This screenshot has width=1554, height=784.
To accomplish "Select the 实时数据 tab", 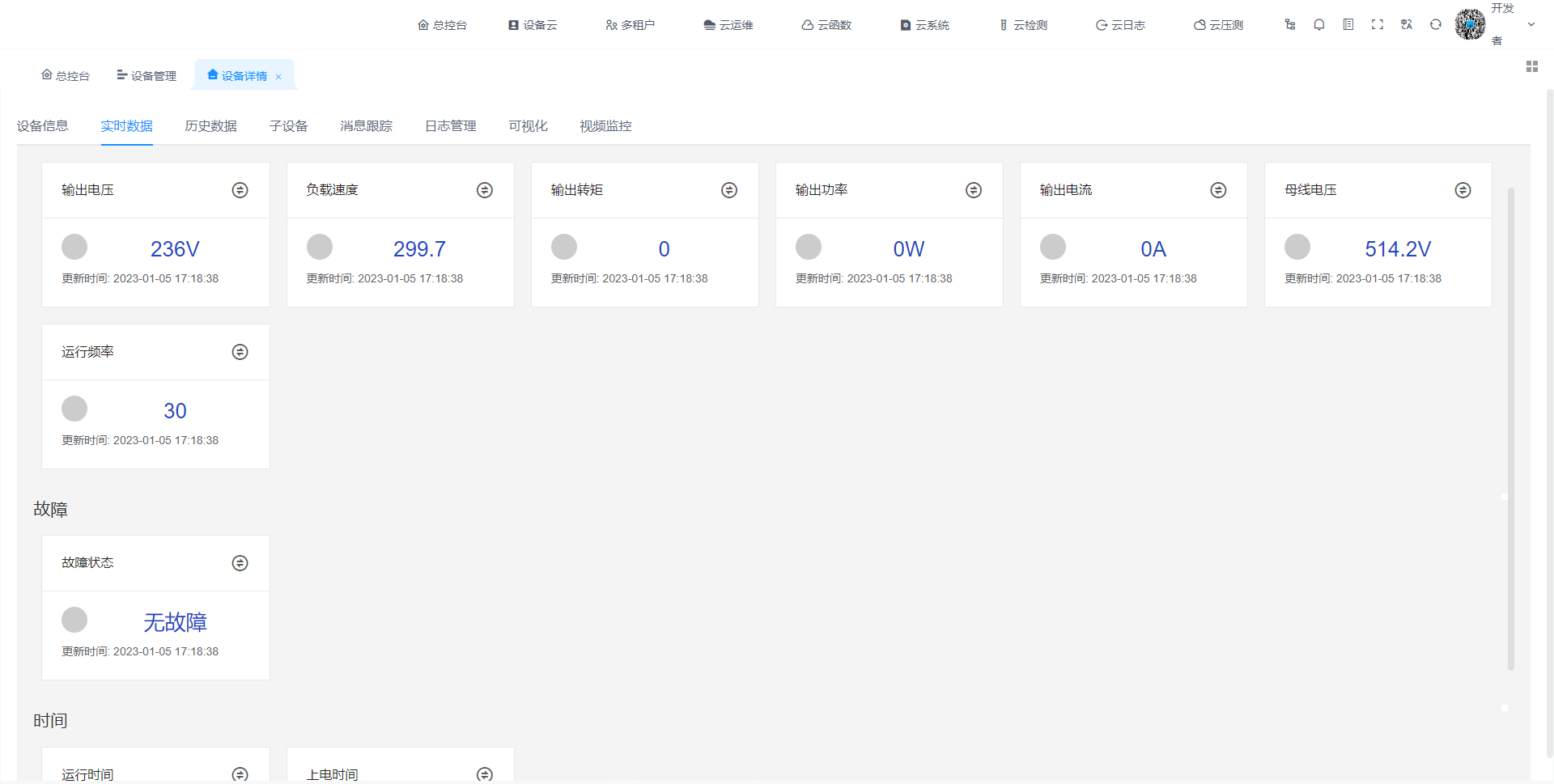I will (x=127, y=126).
